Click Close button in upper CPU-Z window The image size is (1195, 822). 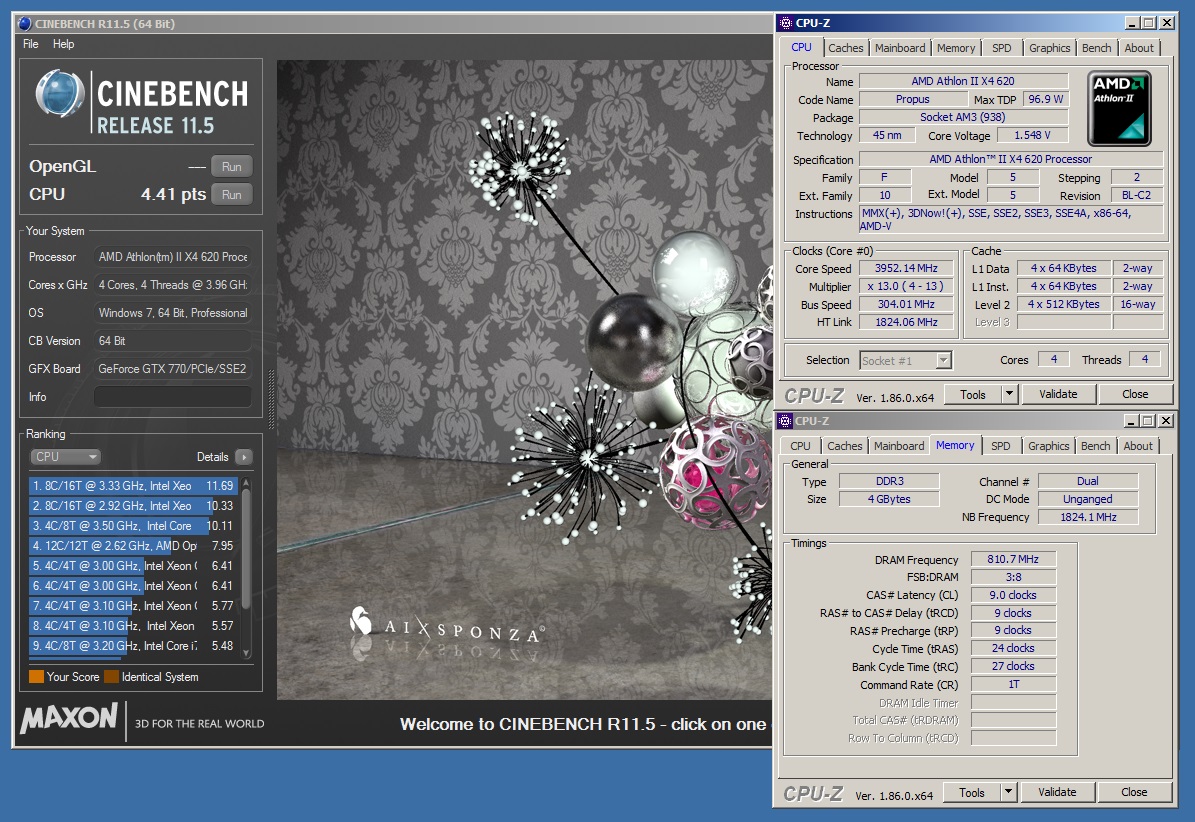pos(1135,394)
